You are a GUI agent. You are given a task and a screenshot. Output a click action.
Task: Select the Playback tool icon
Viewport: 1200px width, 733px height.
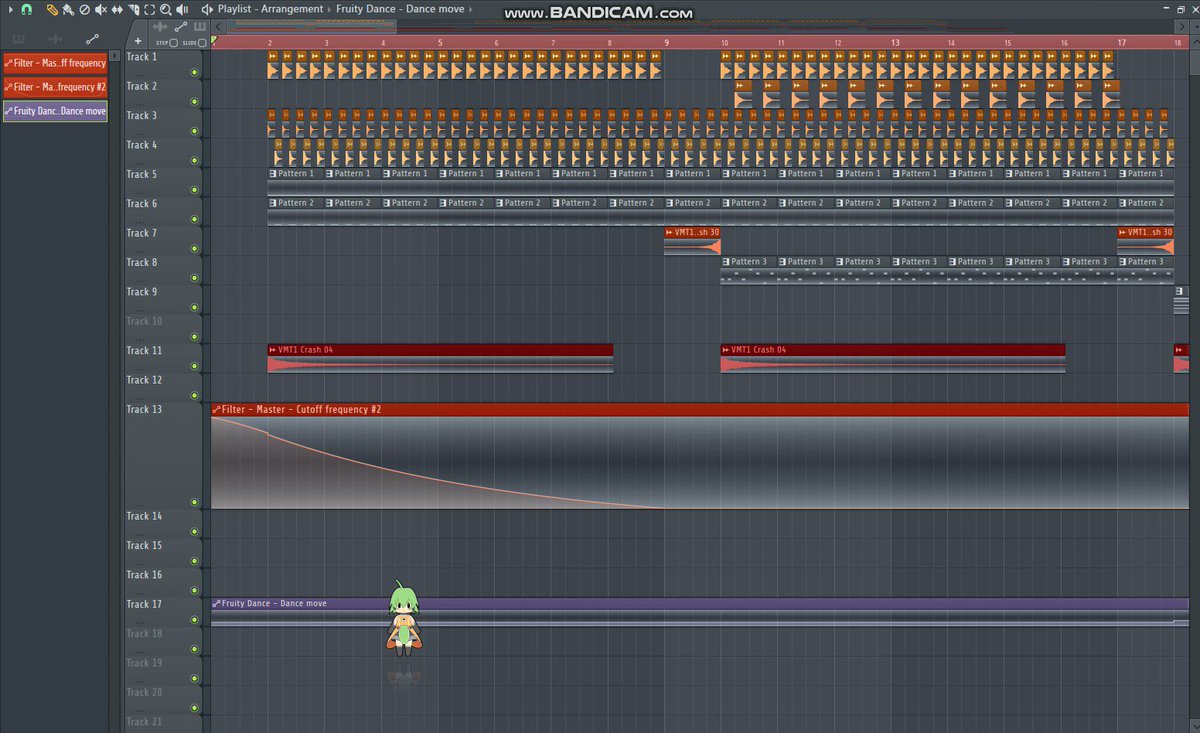(x=182, y=10)
